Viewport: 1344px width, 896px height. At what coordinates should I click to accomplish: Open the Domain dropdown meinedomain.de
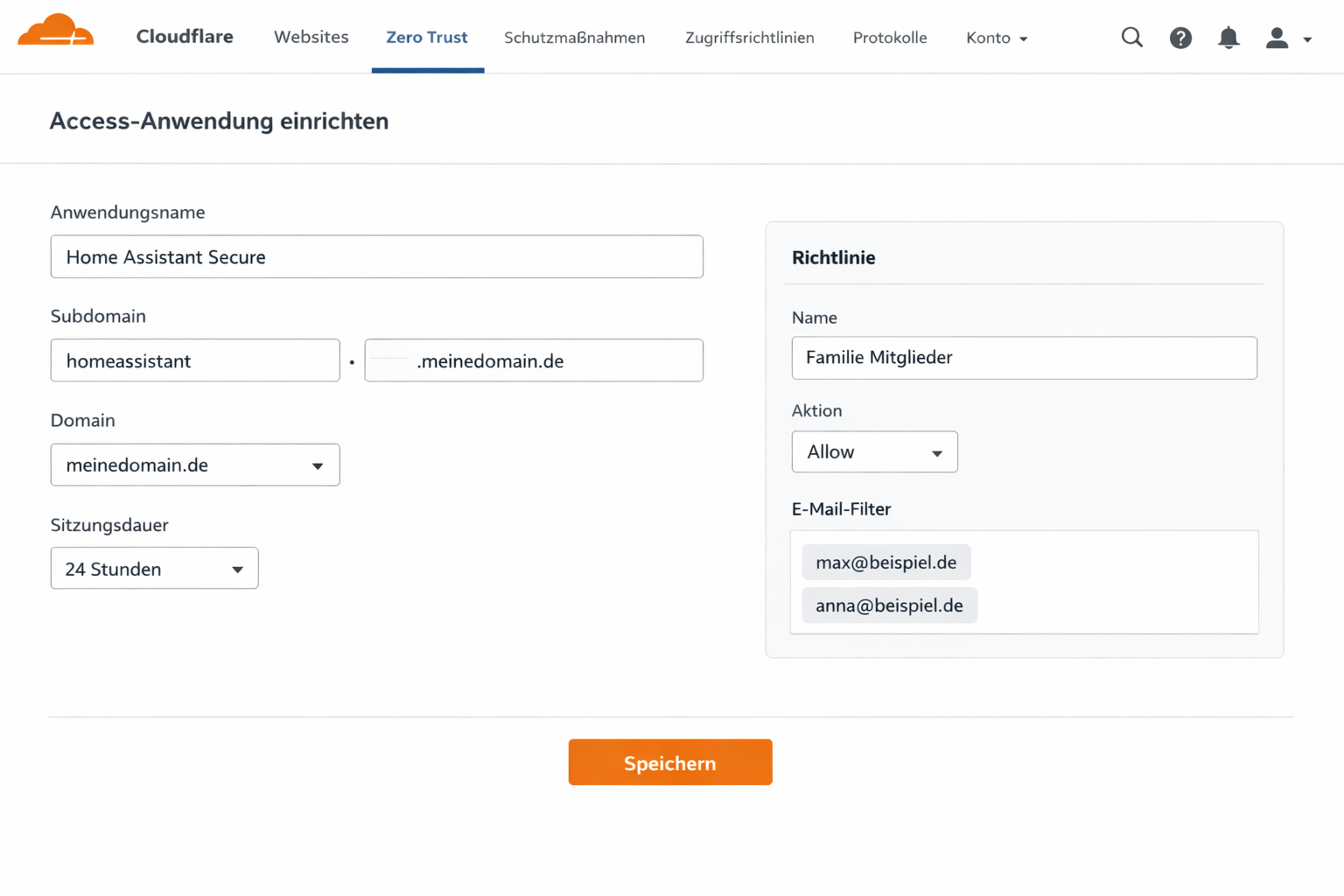point(195,465)
